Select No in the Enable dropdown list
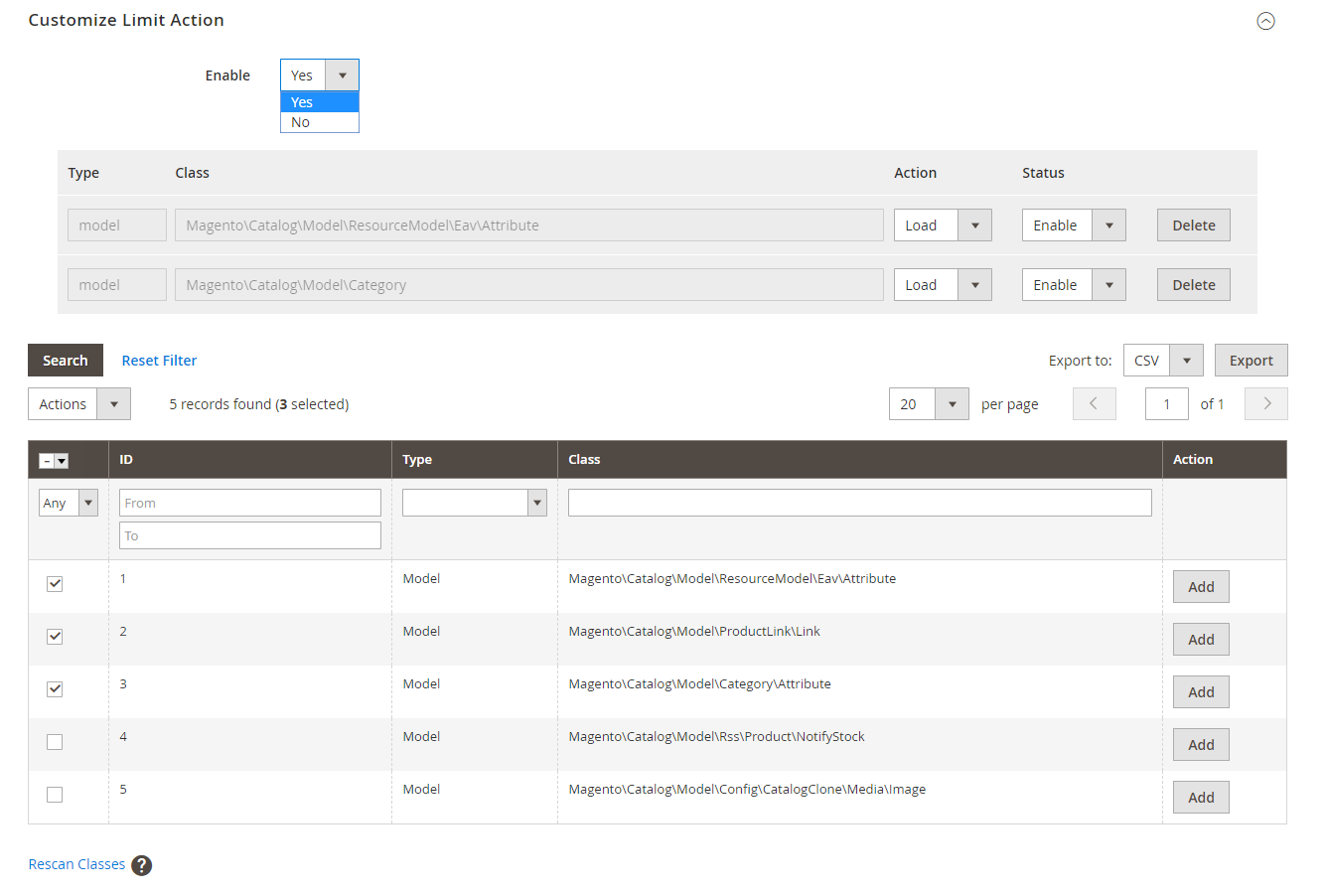The image size is (1327, 896). (x=319, y=122)
